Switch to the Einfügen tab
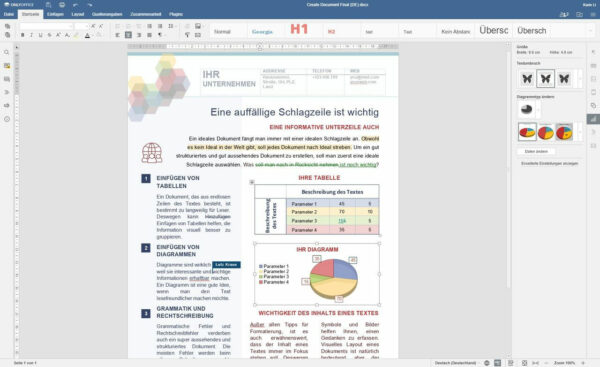Screen dimensions: 600x367 (x=55, y=14)
